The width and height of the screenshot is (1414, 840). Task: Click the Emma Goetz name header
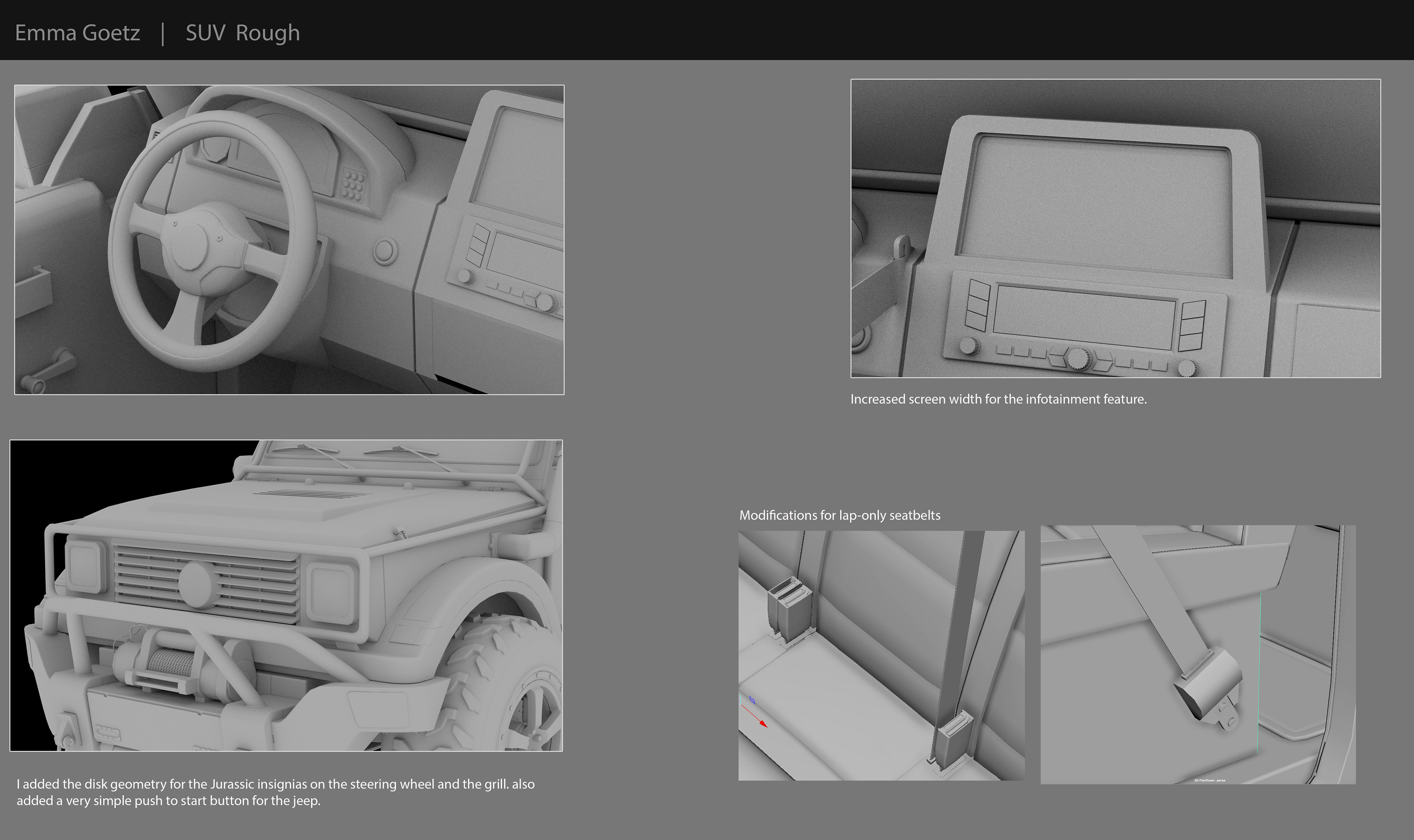[x=78, y=33]
